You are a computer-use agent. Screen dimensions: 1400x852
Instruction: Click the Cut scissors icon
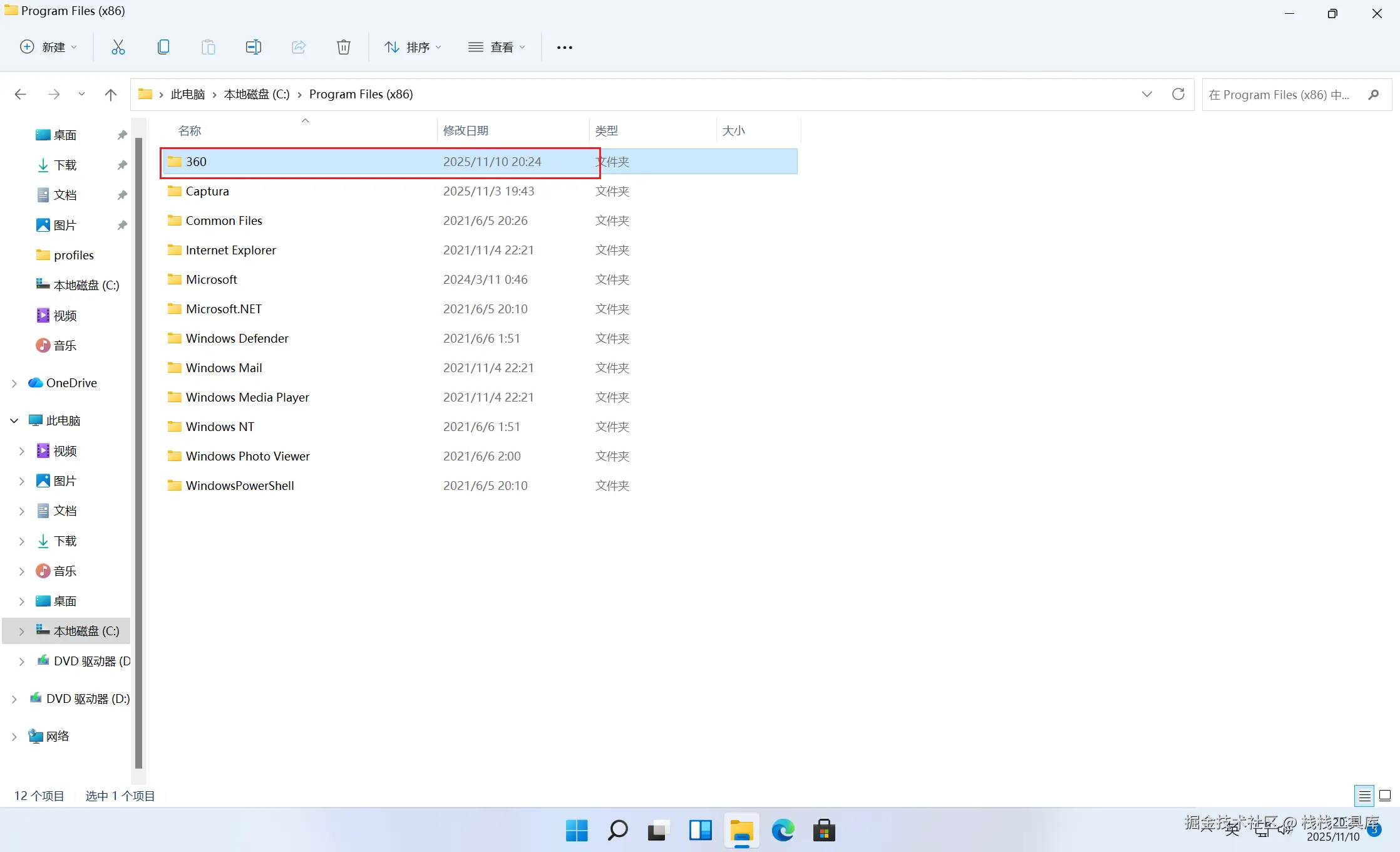[118, 47]
